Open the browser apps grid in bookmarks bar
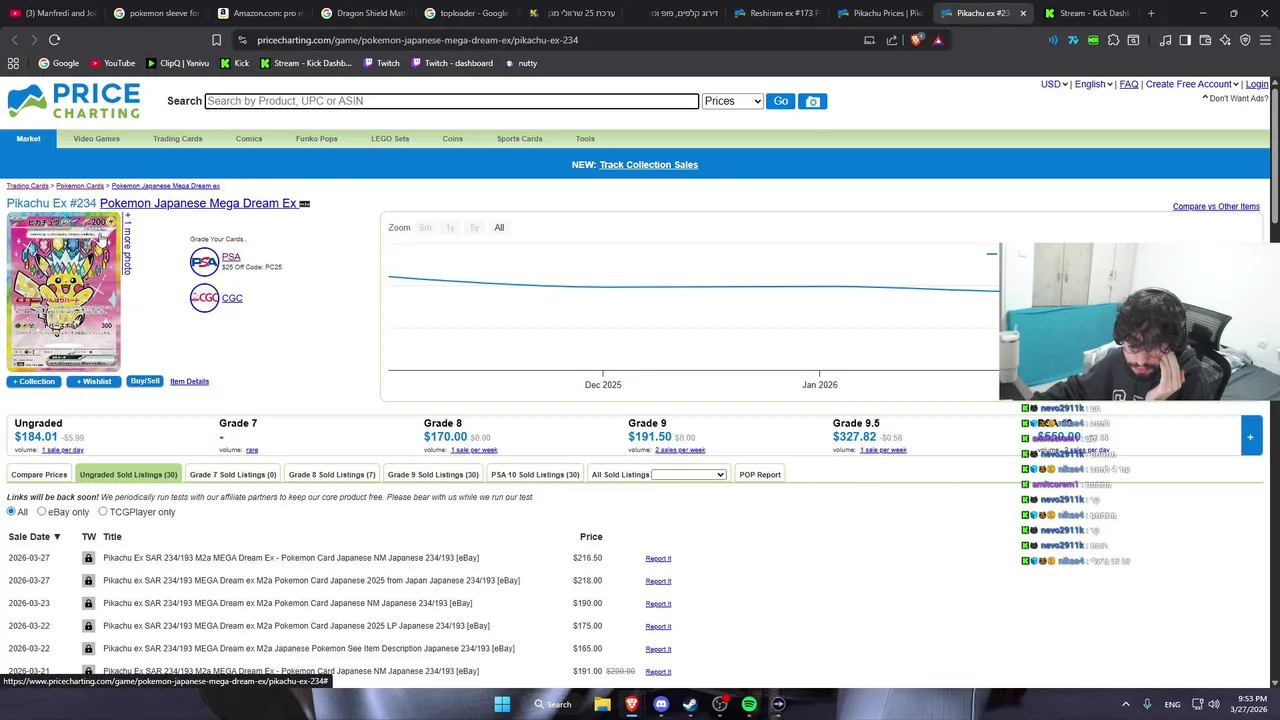This screenshot has width=1280, height=720. [x=13, y=63]
